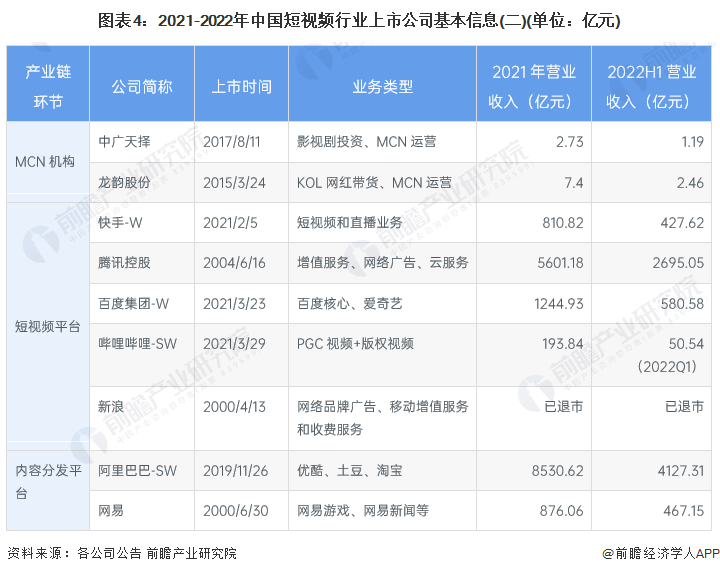Screen dimensions: 720x574
Task: Click 2022H1 revenue value 427.62
Action: pos(682,223)
